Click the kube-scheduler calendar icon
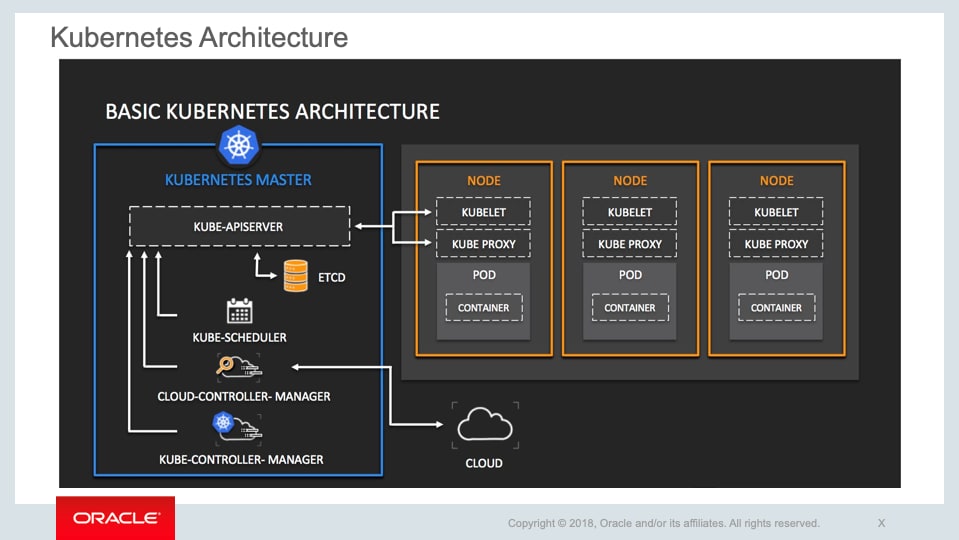Image resolution: width=959 pixels, height=540 pixels. [x=239, y=311]
